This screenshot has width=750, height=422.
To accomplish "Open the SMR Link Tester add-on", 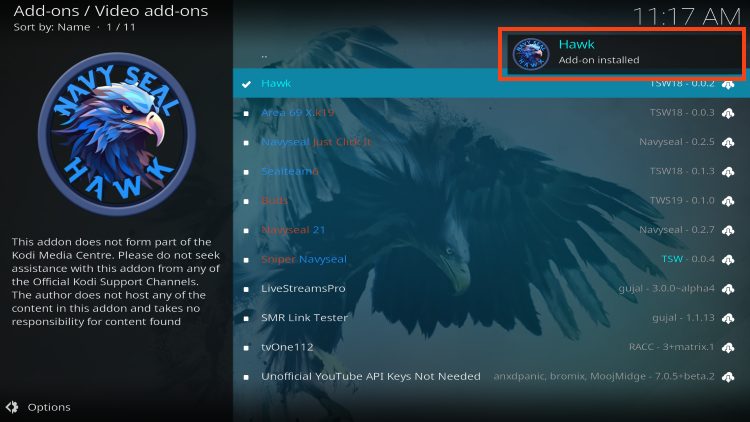I will [x=491, y=318].
